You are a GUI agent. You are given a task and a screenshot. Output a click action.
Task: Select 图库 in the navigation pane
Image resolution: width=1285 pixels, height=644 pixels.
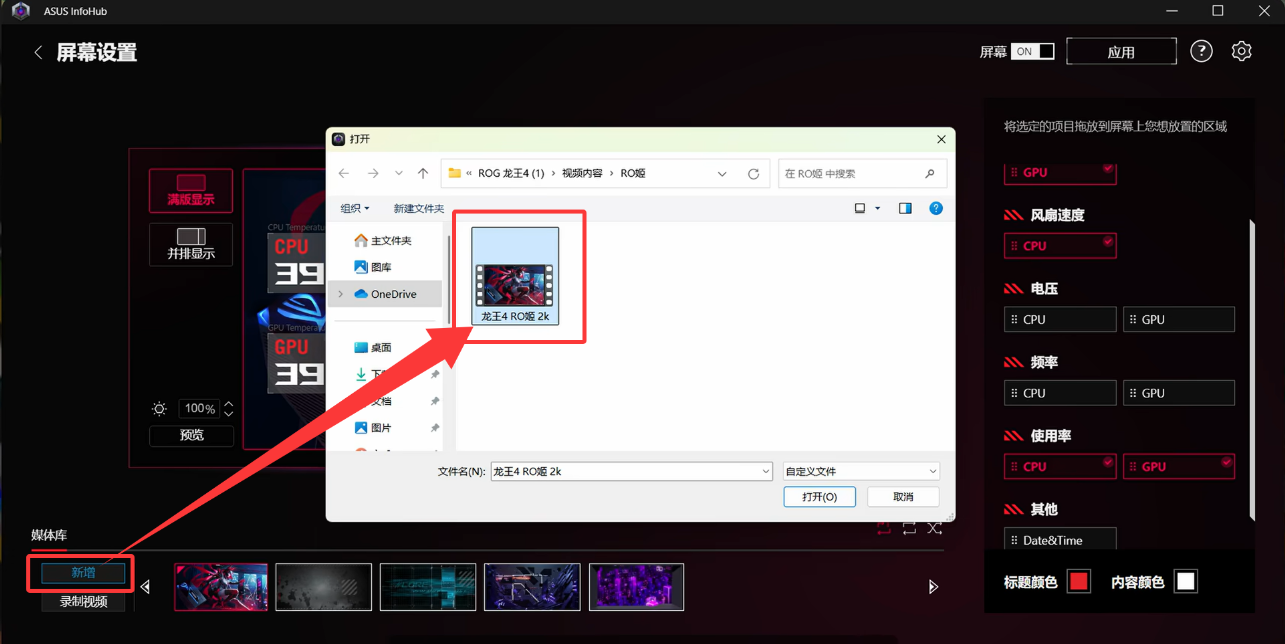373,267
